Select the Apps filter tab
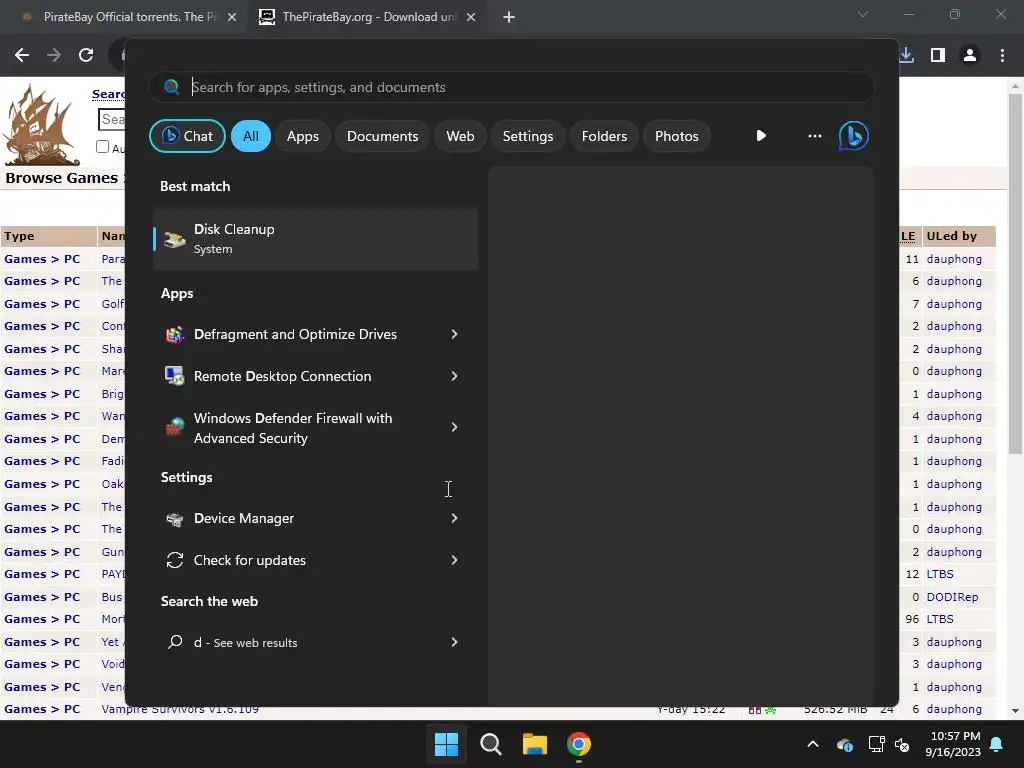Image resolution: width=1024 pixels, height=768 pixels. tap(302, 136)
